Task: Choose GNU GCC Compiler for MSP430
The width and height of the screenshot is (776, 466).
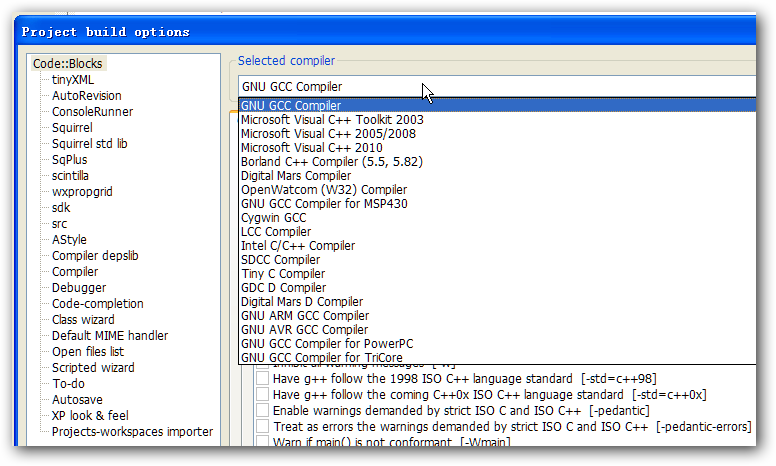Action: (x=497, y=204)
